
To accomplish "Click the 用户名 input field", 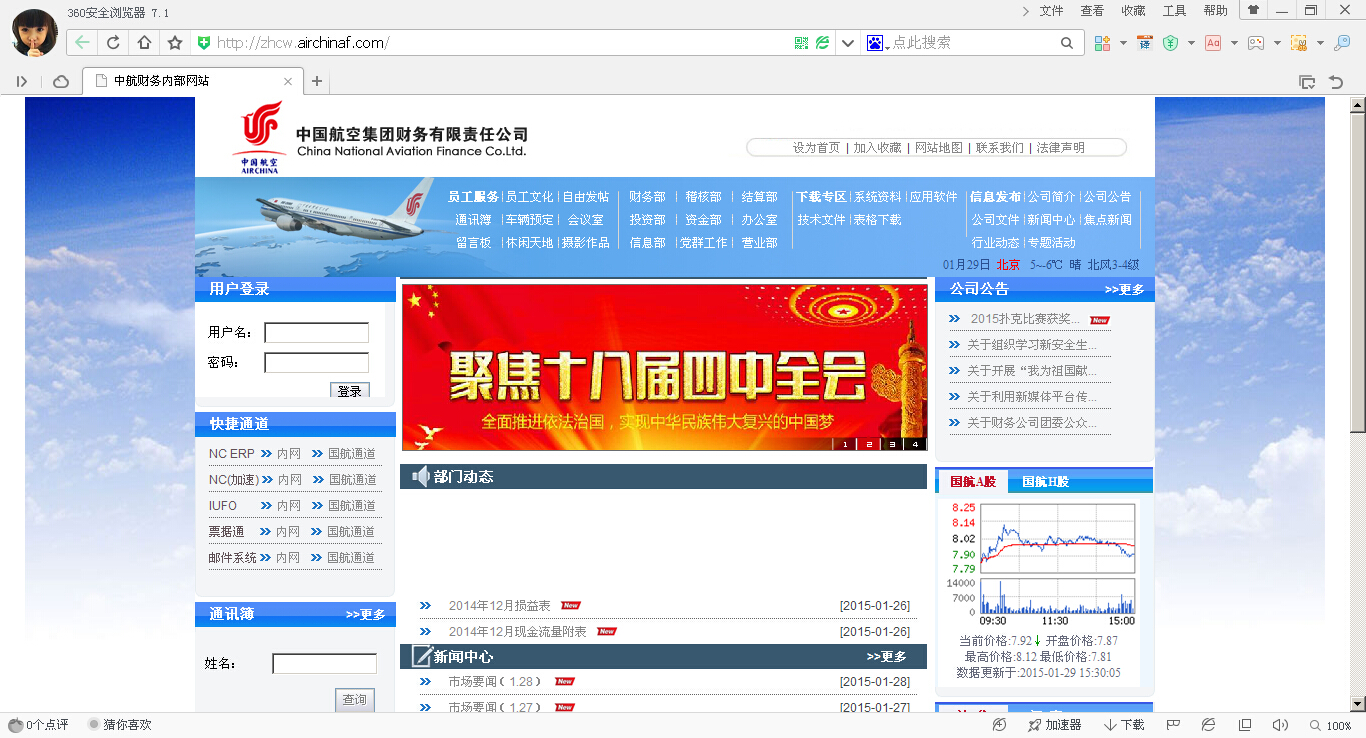I will point(317,333).
